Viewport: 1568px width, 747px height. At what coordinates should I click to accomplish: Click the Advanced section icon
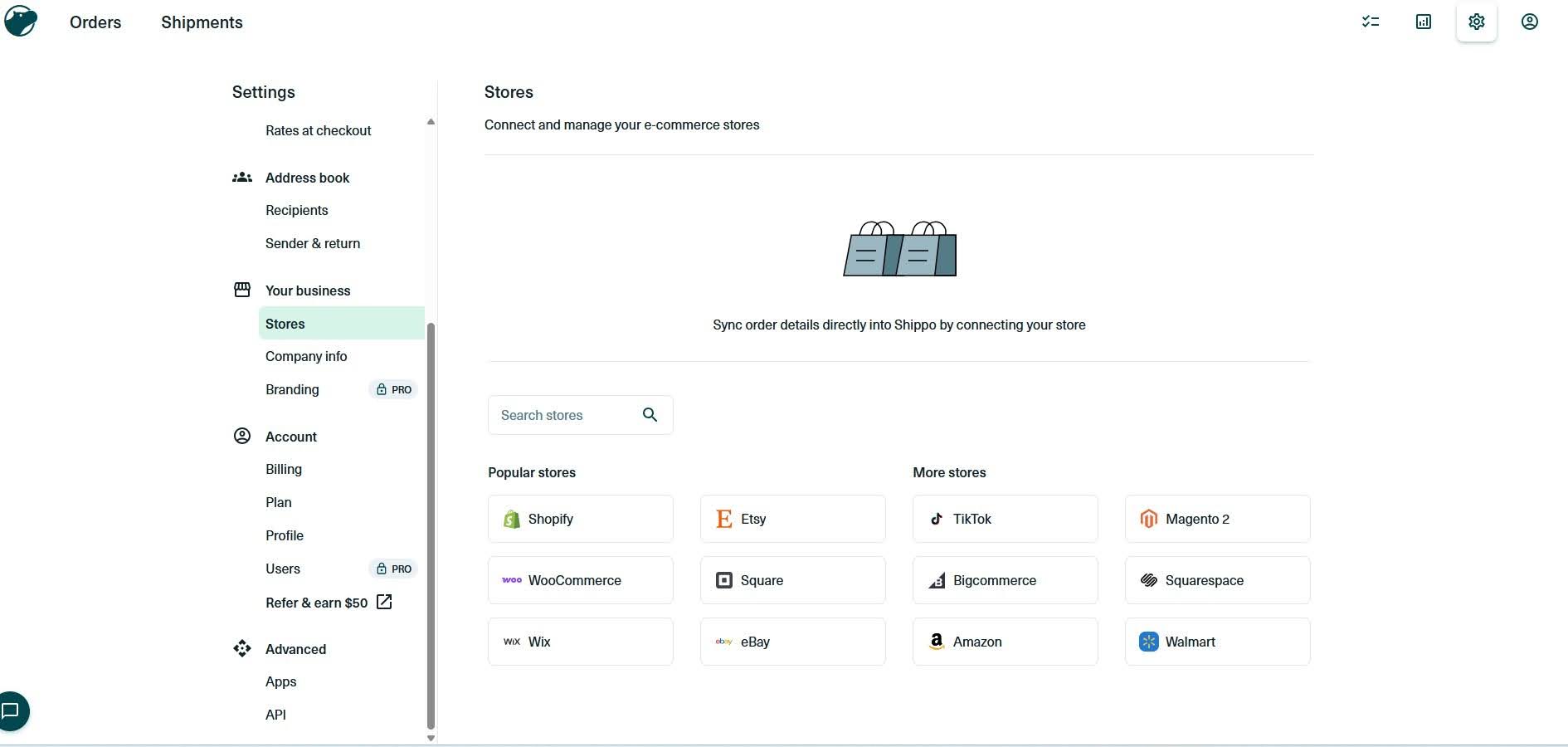(242, 648)
